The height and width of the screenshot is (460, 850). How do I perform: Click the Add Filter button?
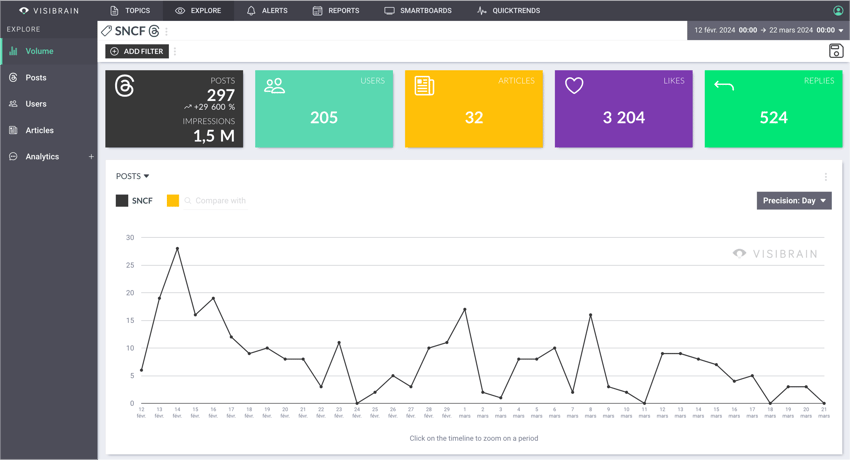point(137,51)
